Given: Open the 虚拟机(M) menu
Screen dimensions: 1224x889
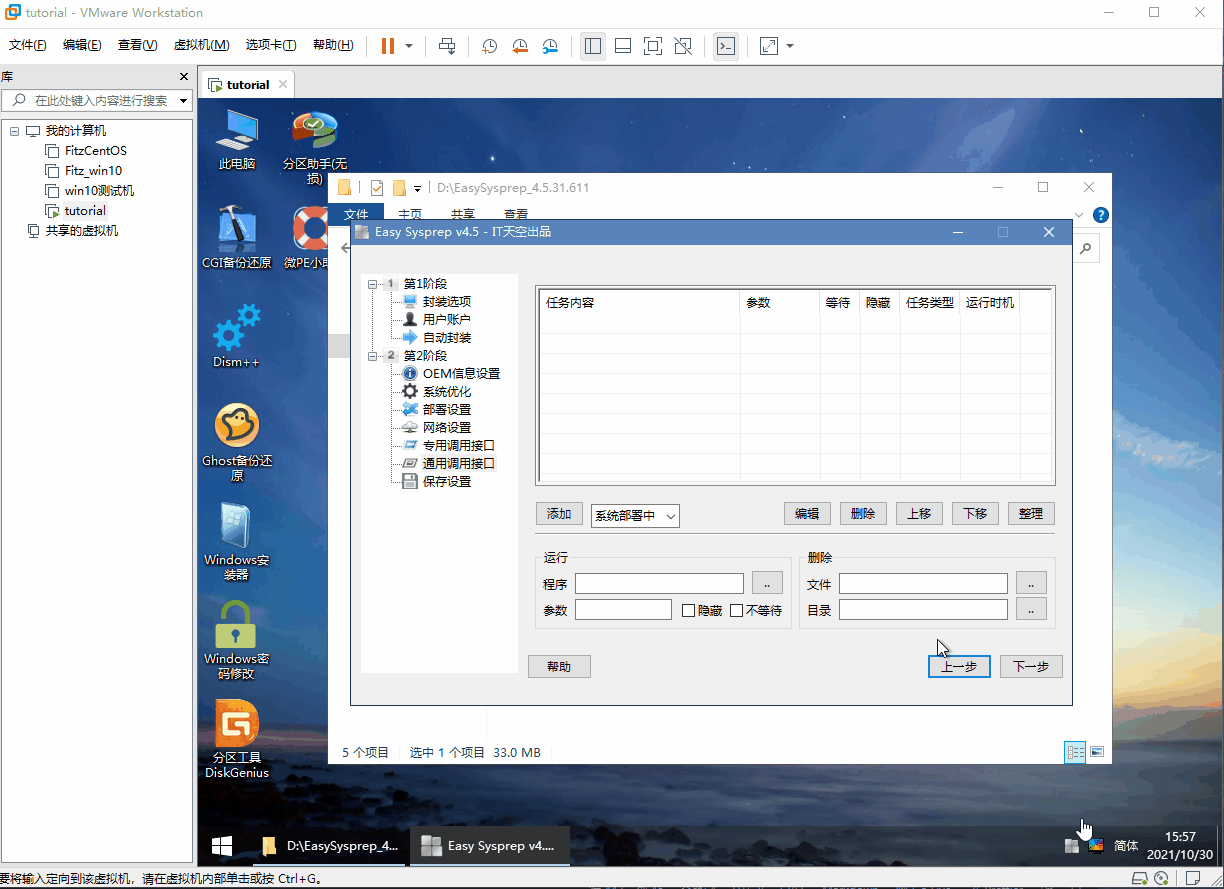Looking at the screenshot, I should click(201, 45).
